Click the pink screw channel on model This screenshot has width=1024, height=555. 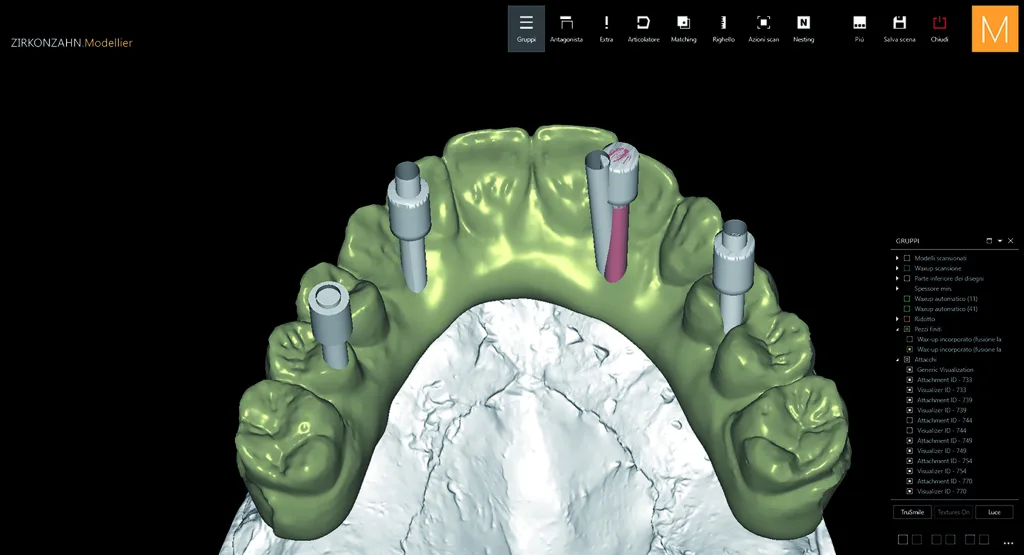[616, 242]
